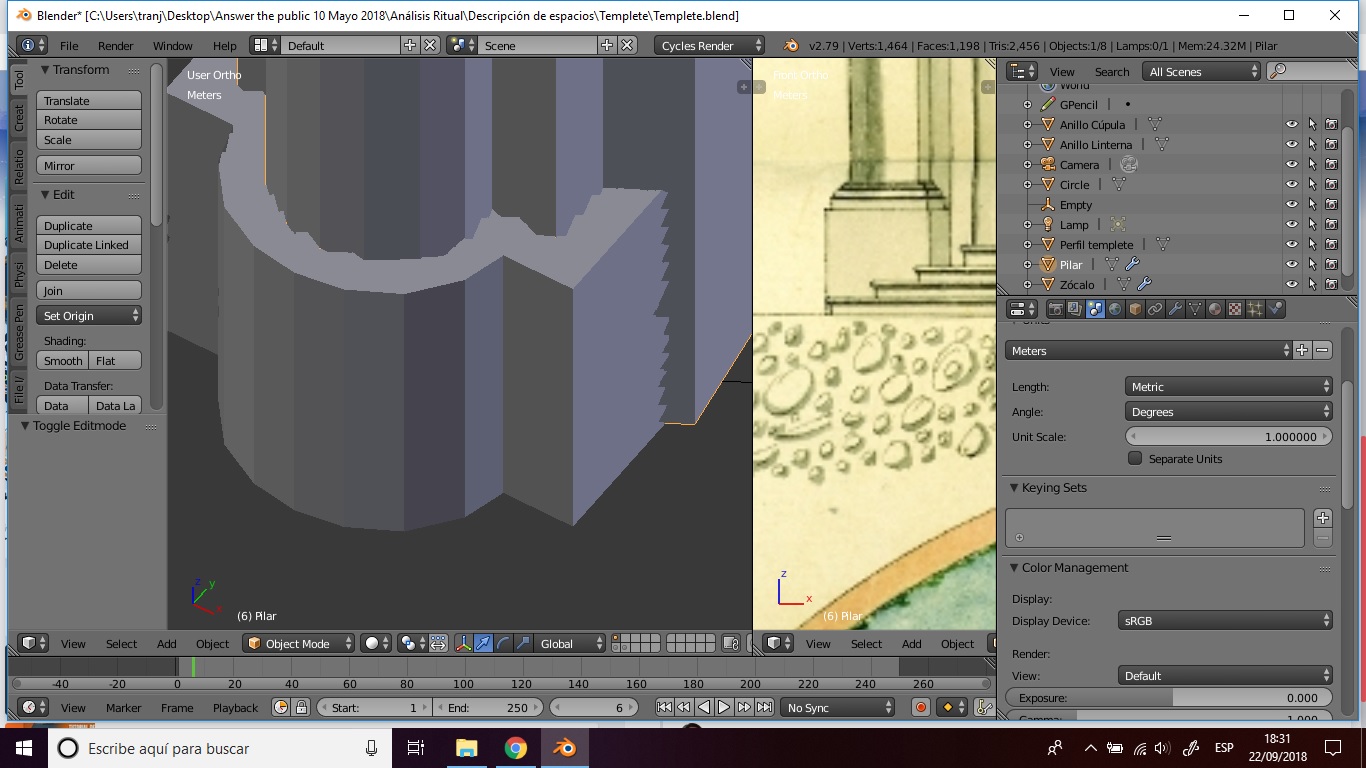Click the rotate manipulator arc icon
The width and height of the screenshot is (1366, 768).
(x=503, y=643)
